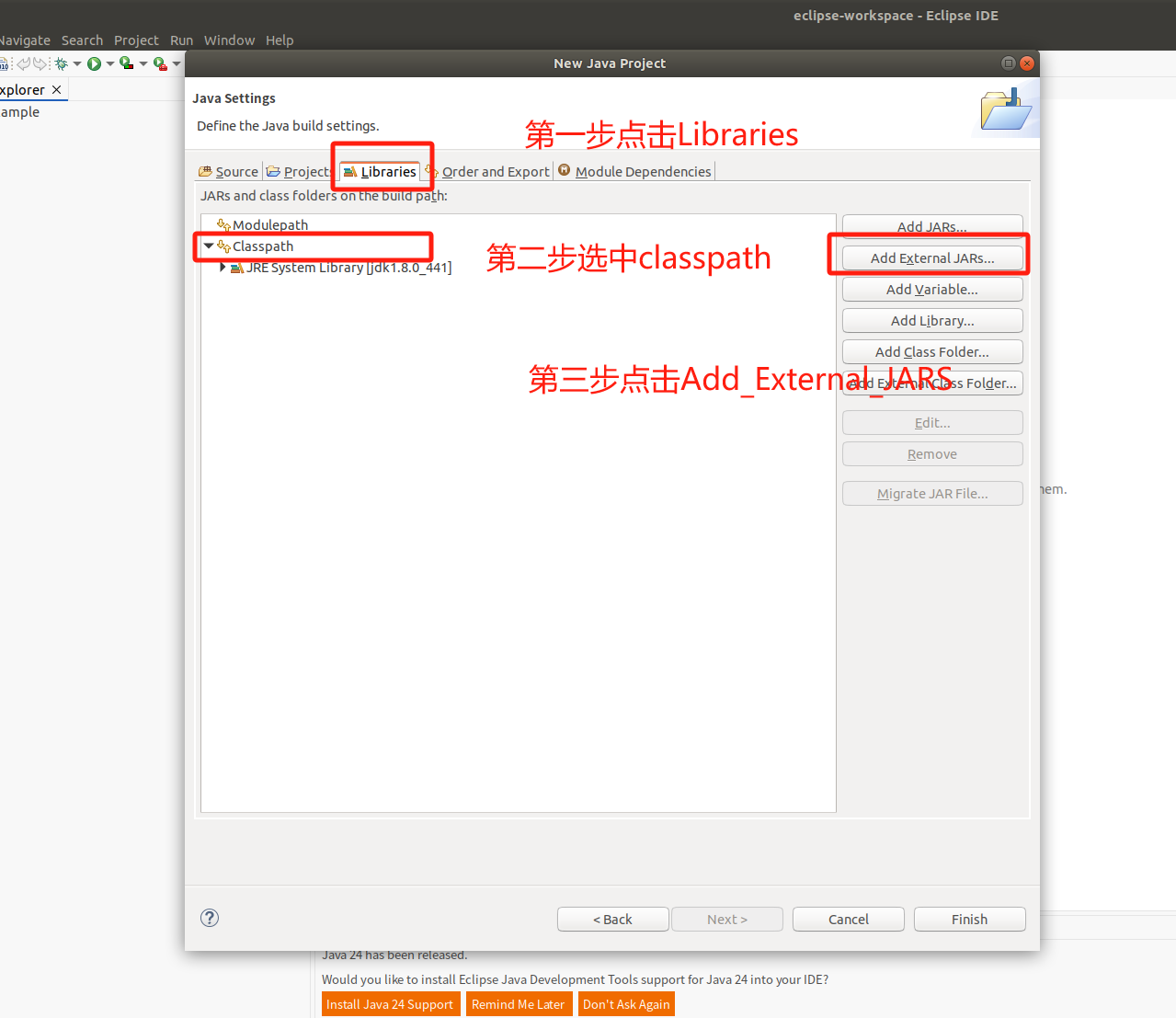Screen dimensions: 1176x1018
Task: Click the back navigation arrow in toolbar
Action: 24,63
